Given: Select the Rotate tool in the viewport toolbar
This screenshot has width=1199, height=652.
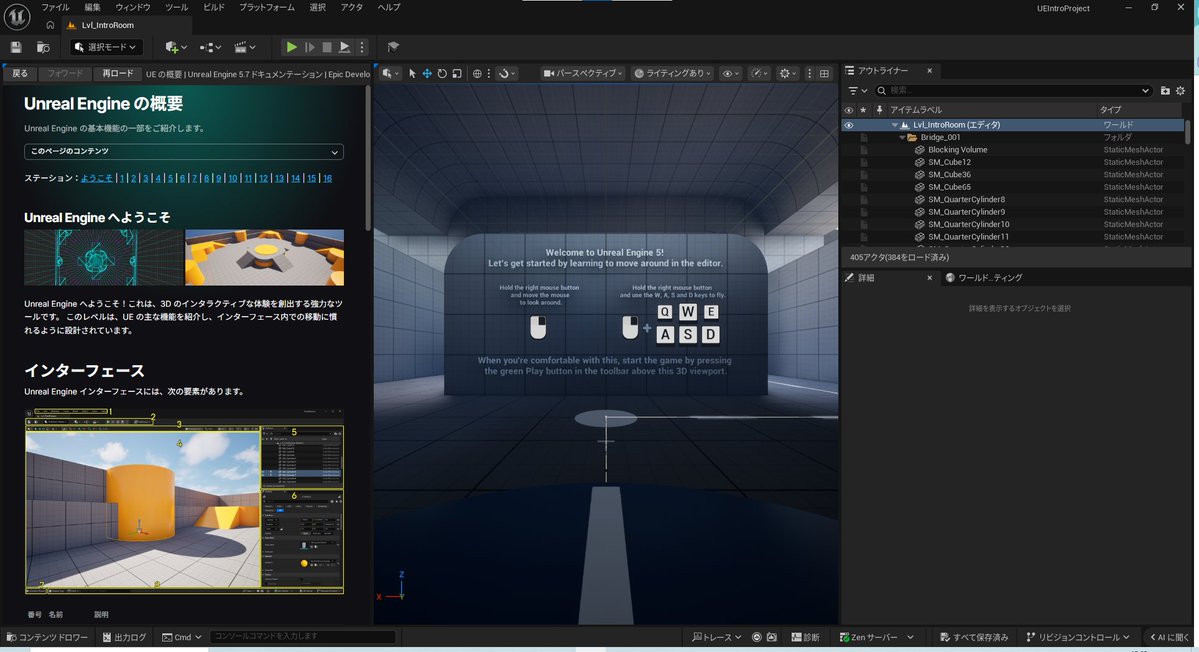Looking at the screenshot, I should (441, 73).
